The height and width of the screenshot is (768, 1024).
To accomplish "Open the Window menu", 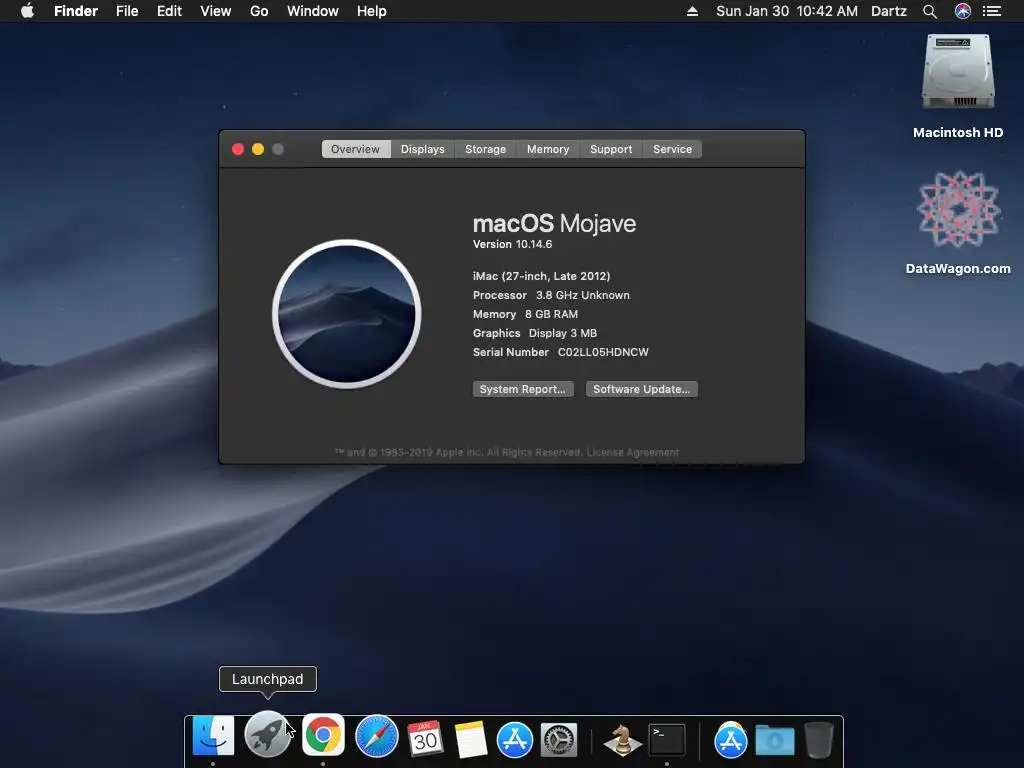I will click(313, 11).
